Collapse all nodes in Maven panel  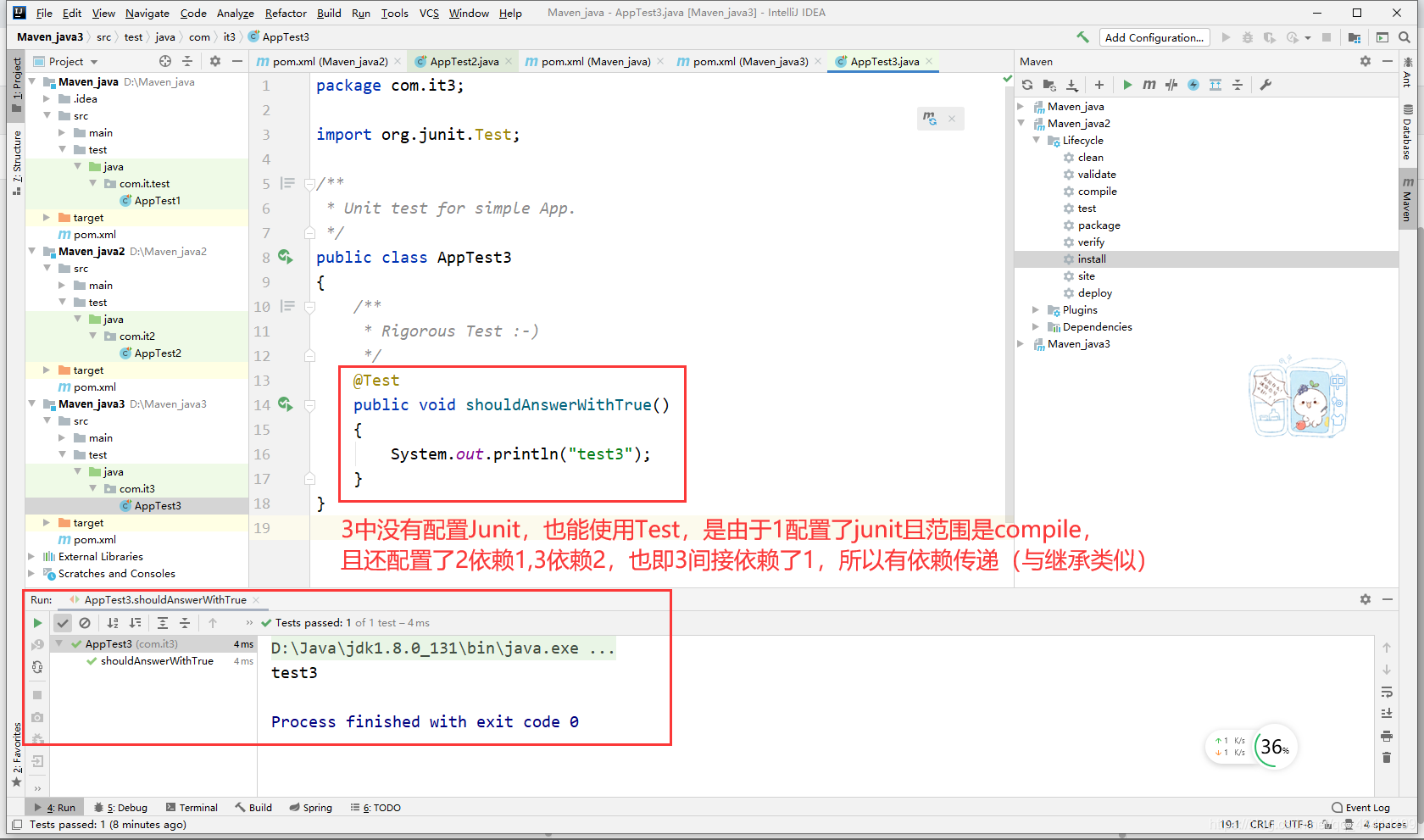[x=1238, y=85]
